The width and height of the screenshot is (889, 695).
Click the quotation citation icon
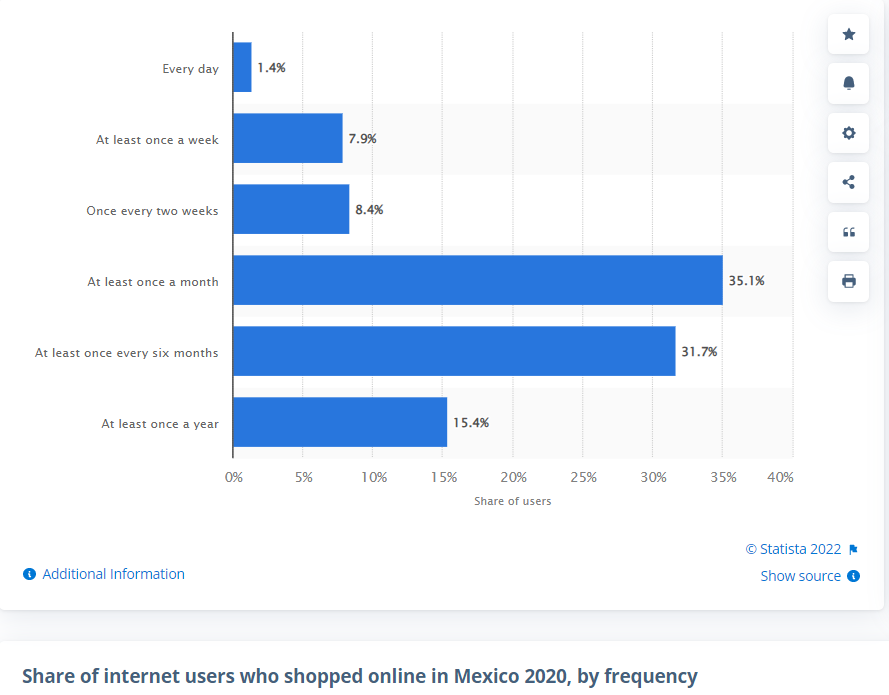click(849, 232)
